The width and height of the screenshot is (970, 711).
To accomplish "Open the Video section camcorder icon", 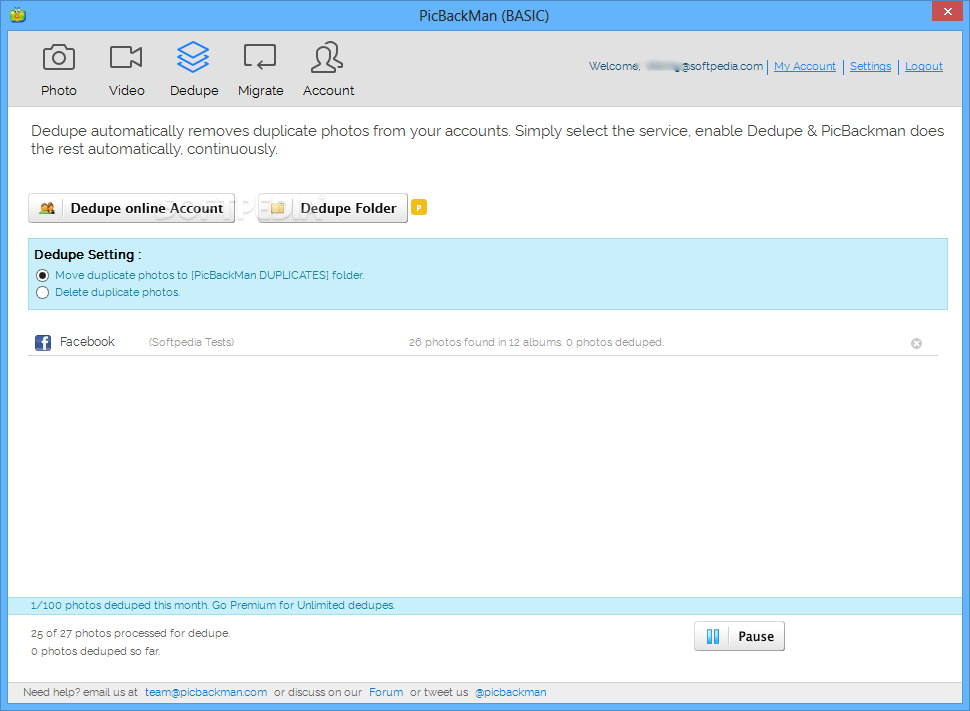I will coord(126,58).
